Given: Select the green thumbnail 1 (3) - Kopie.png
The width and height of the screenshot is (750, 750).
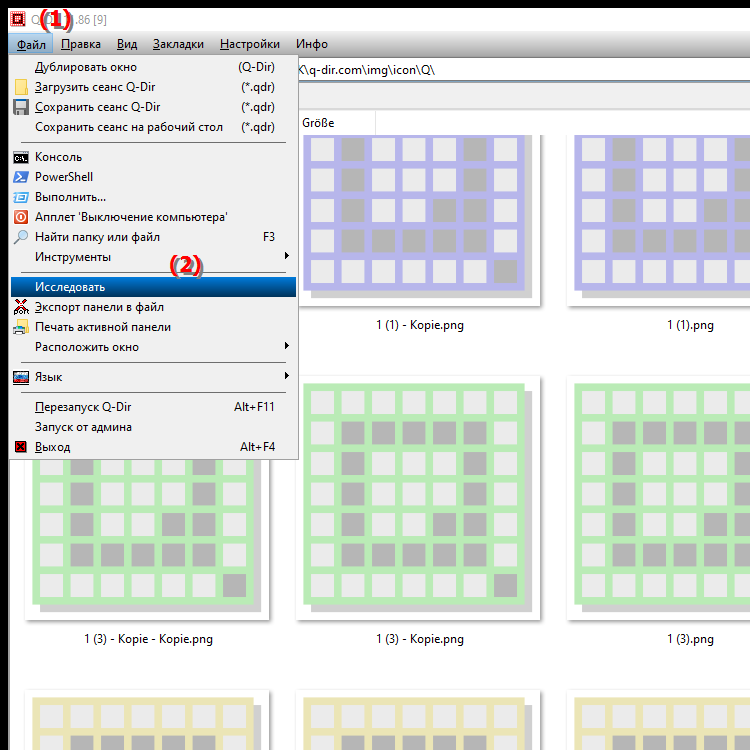Looking at the screenshot, I should click(x=418, y=498).
